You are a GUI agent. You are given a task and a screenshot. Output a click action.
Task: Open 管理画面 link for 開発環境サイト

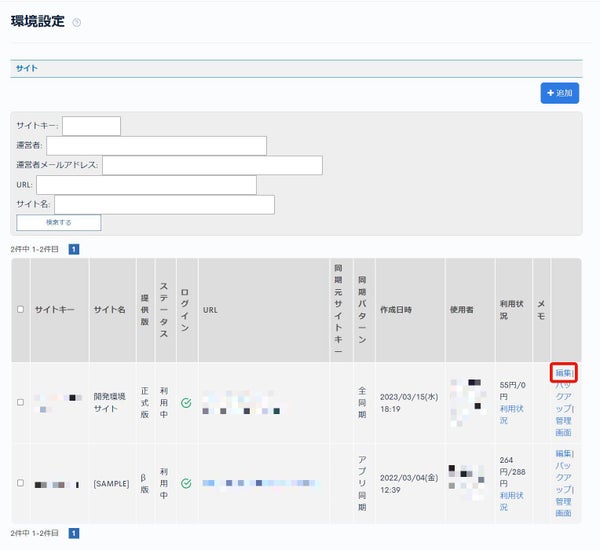[x=563, y=427]
